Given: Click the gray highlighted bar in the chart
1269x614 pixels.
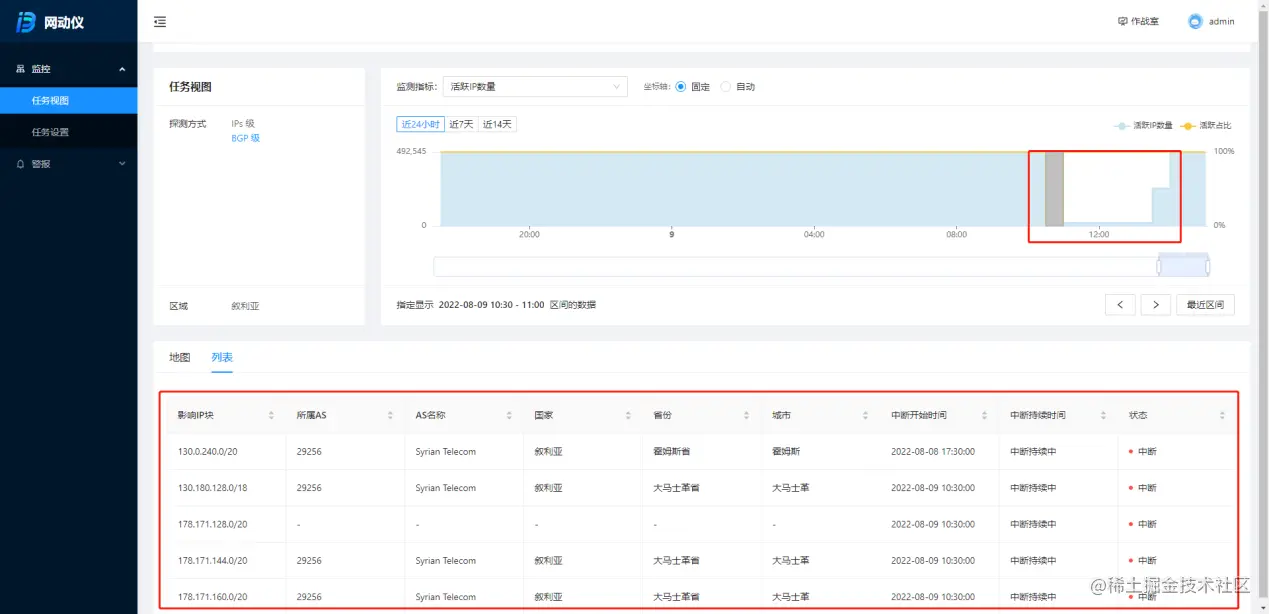Looking at the screenshot, I should pyautogui.click(x=1054, y=189).
